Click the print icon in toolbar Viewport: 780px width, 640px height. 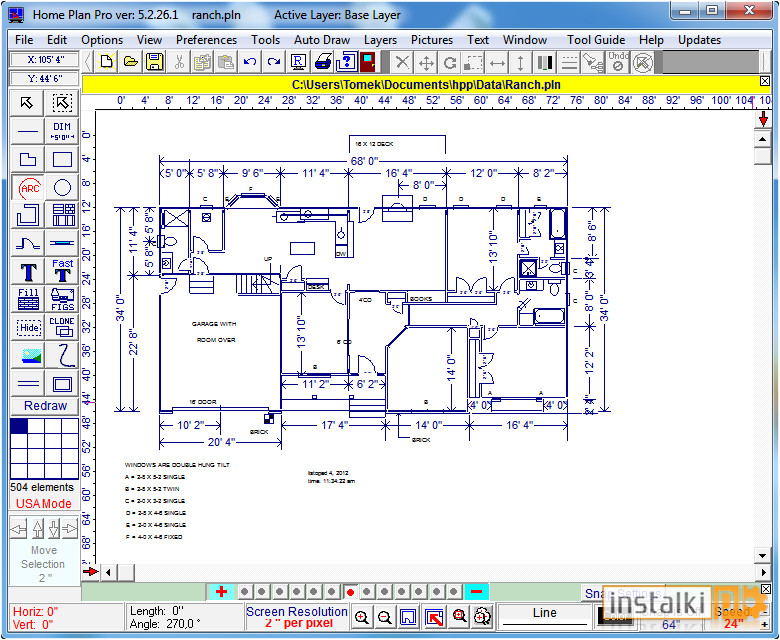click(323, 62)
